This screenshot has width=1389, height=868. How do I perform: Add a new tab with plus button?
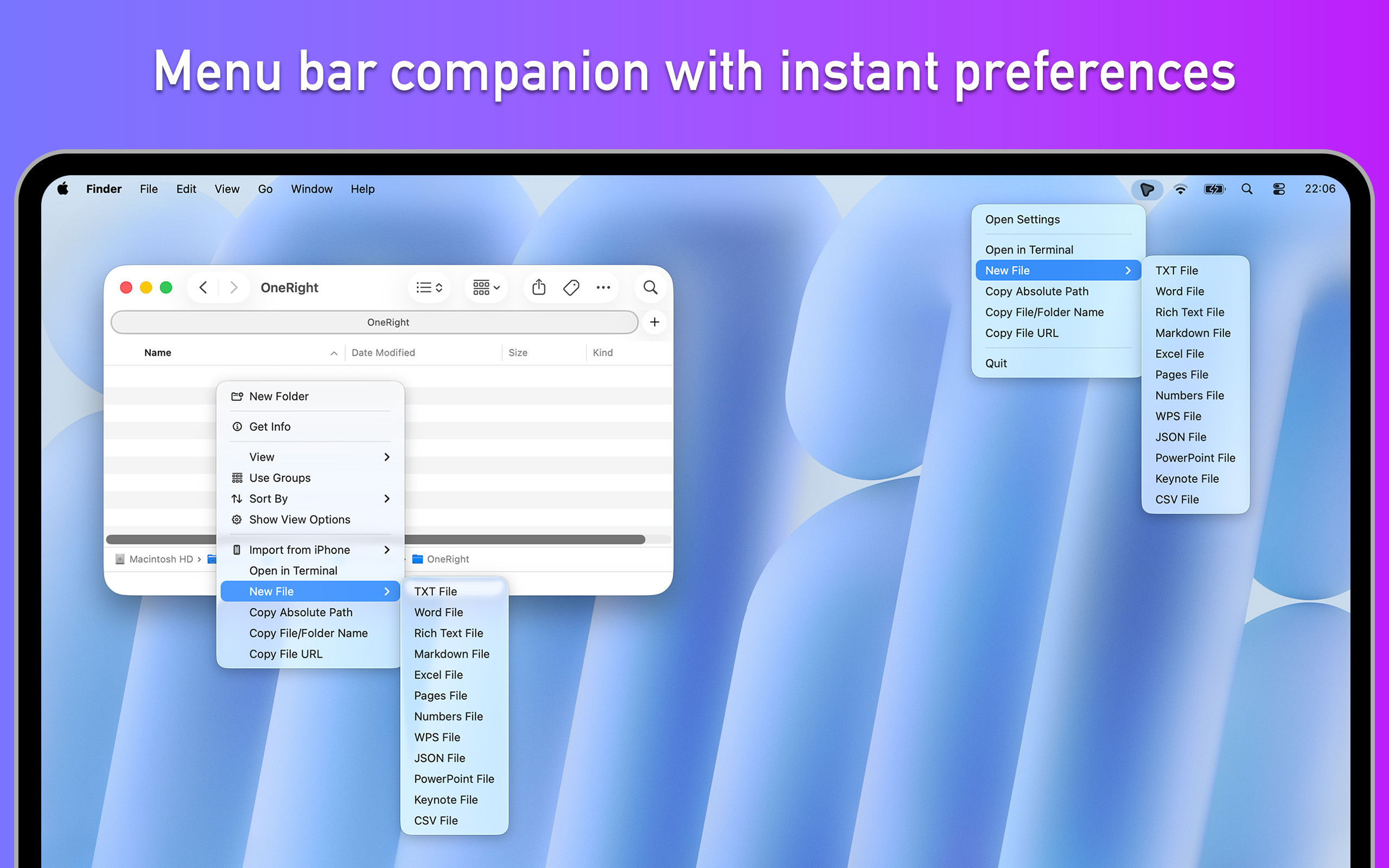(x=654, y=322)
